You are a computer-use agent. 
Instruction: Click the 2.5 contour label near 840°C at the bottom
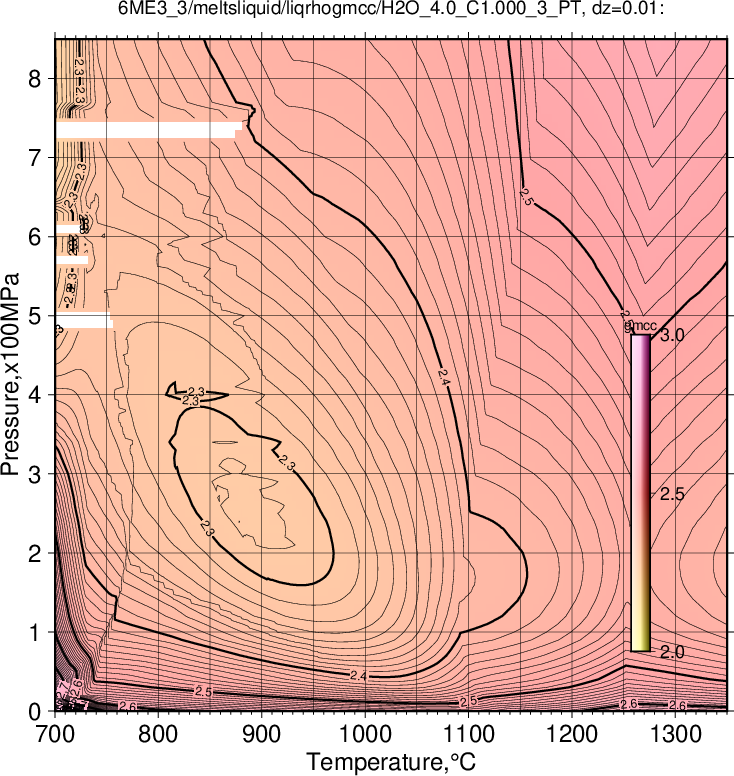203,692
